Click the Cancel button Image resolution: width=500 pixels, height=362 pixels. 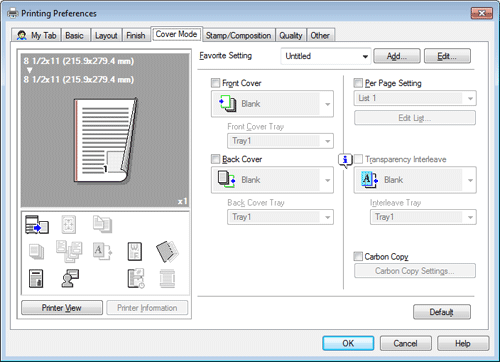pos(405,343)
